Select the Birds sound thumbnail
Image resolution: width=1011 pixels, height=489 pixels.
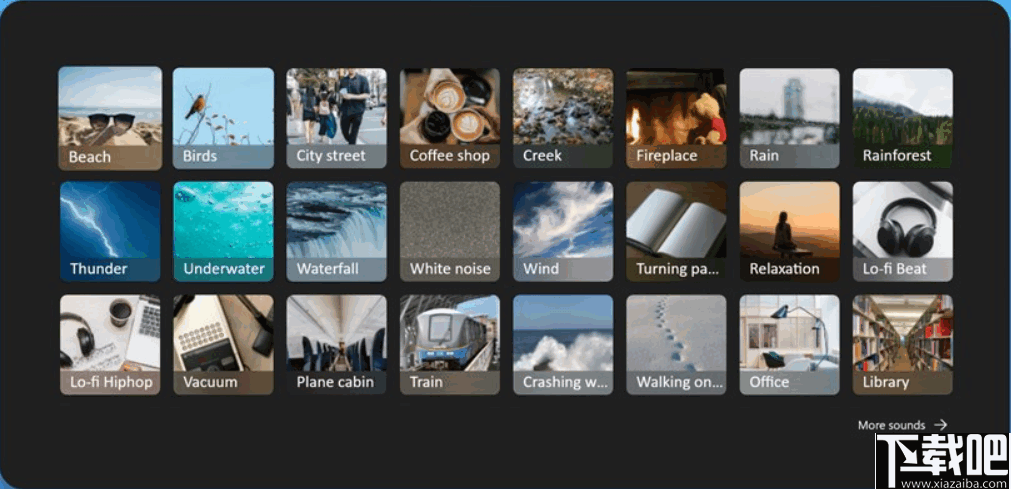pyautogui.click(x=223, y=118)
